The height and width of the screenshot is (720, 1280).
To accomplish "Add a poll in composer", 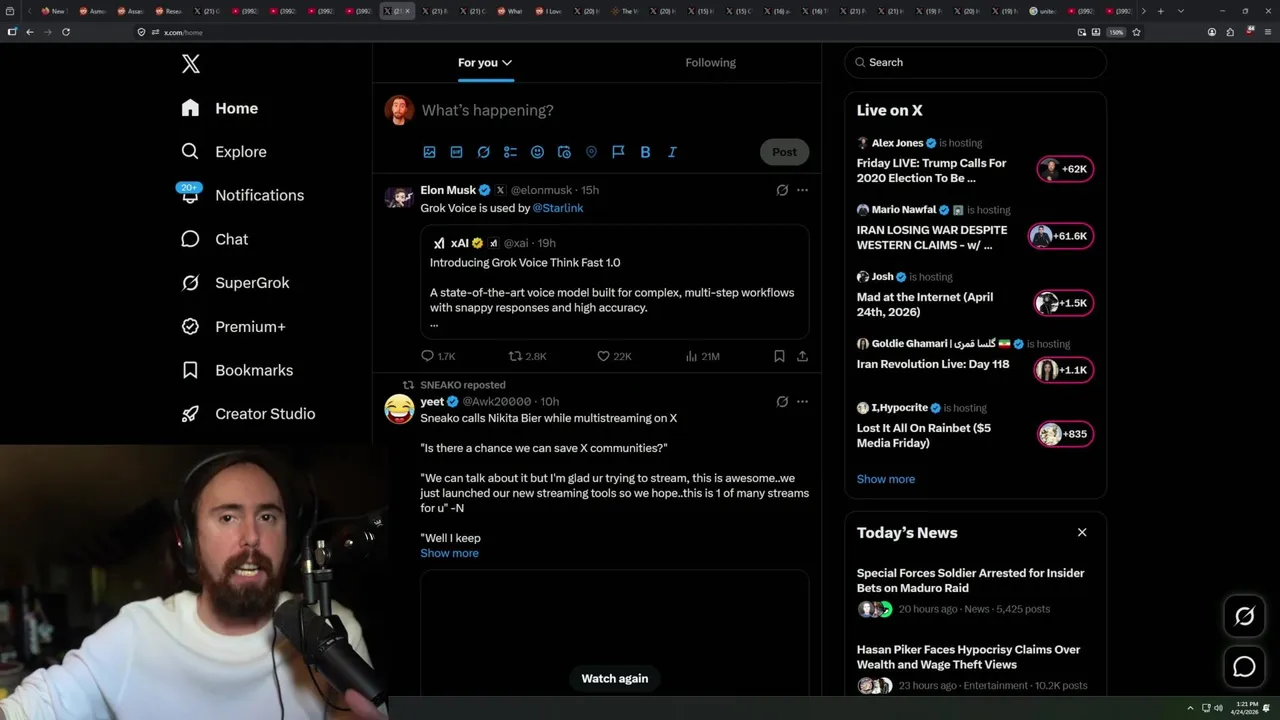I will coord(510,152).
